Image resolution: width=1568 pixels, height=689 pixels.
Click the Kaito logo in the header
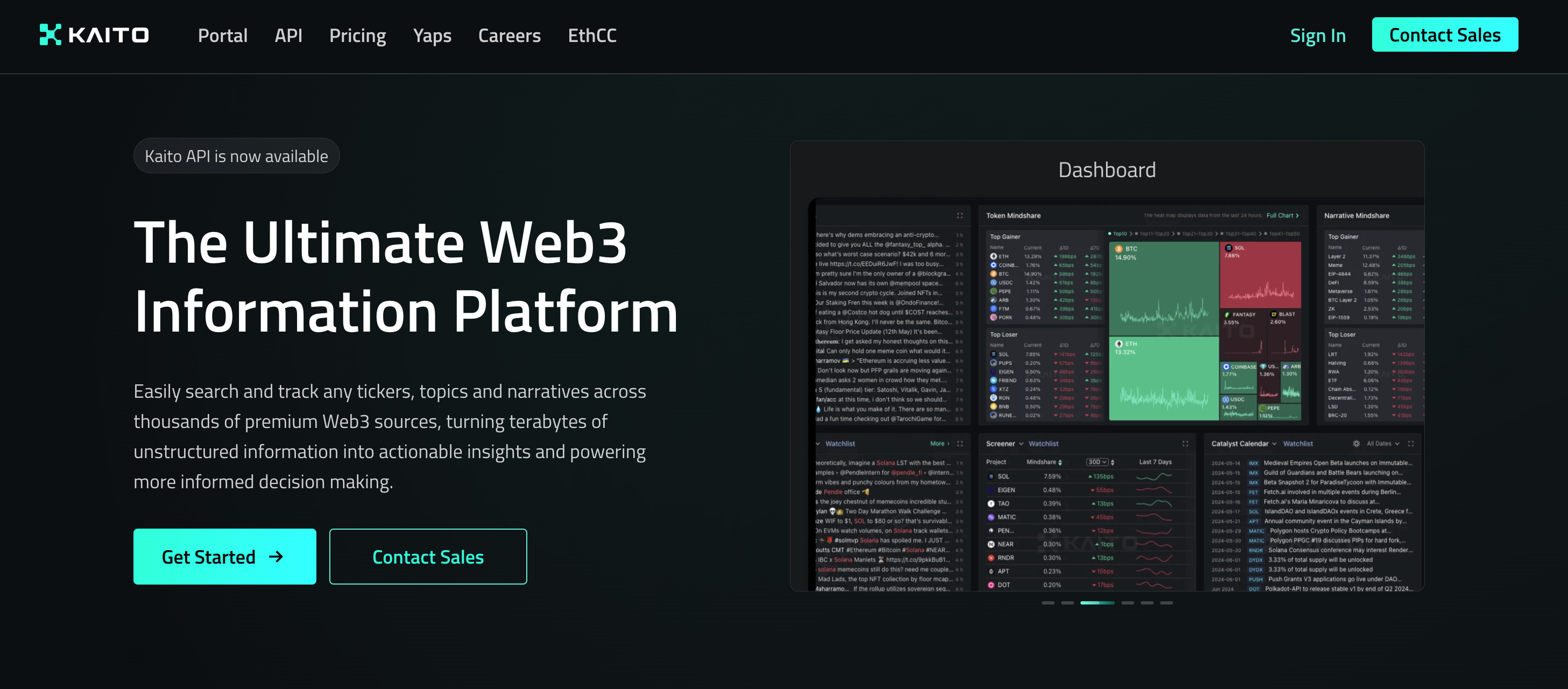(94, 34)
